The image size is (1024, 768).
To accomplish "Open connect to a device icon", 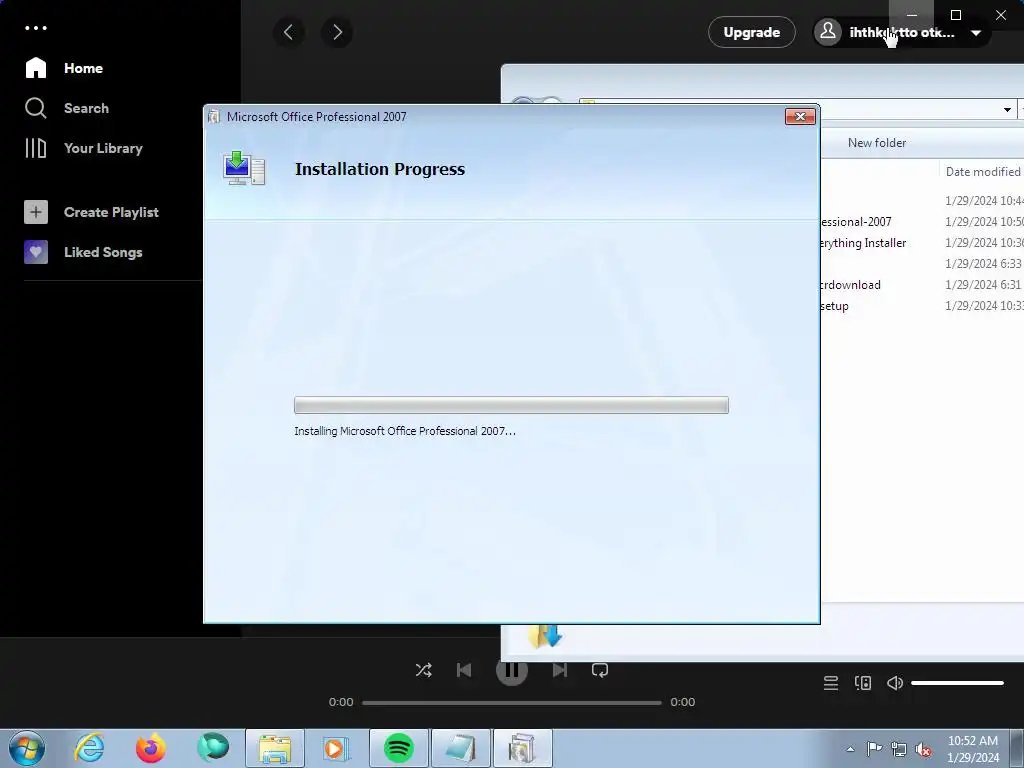I will click(863, 683).
